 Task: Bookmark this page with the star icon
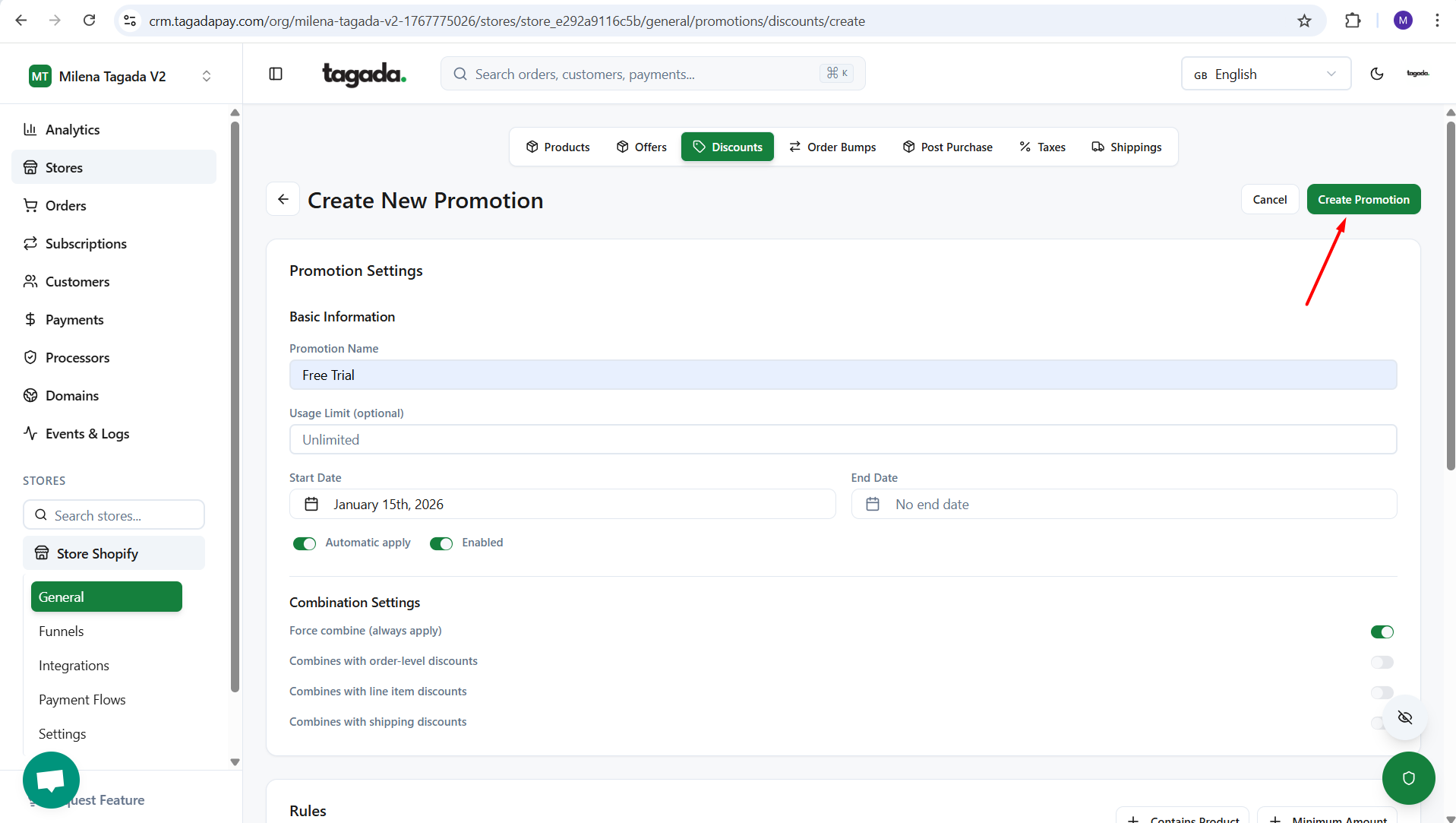click(x=1304, y=21)
